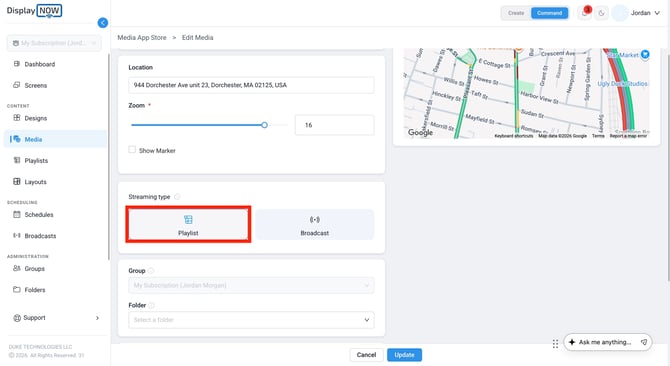The height and width of the screenshot is (366, 670).
Task: Click the Broadcasts sidebar icon
Action: 17,235
